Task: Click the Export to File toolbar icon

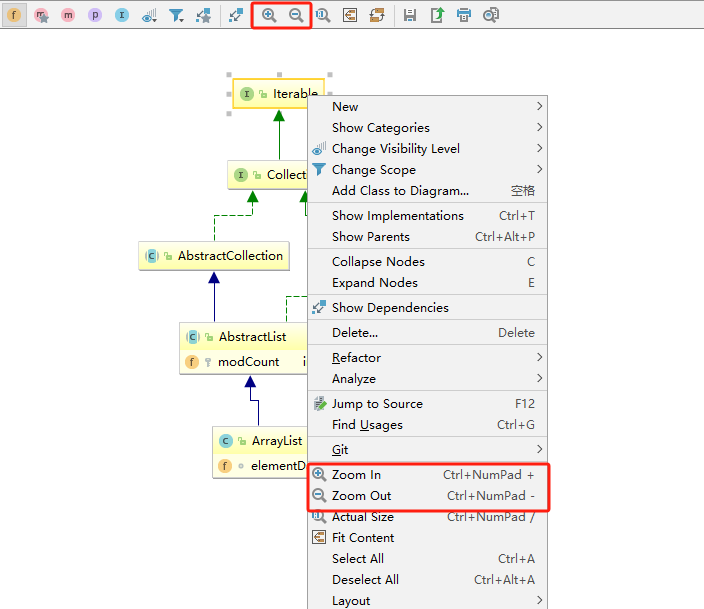Action: pyautogui.click(x=437, y=15)
